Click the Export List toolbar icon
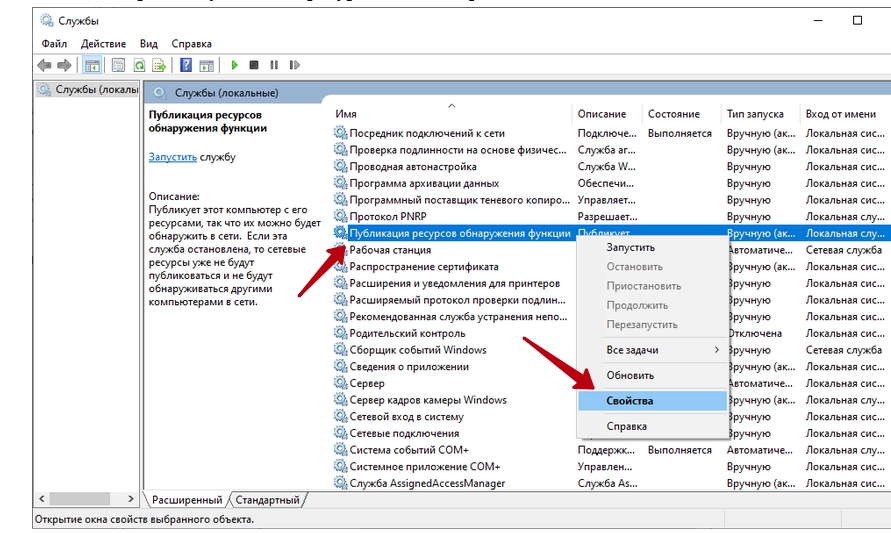This screenshot has height=533, width=891. [x=160, y=65]
